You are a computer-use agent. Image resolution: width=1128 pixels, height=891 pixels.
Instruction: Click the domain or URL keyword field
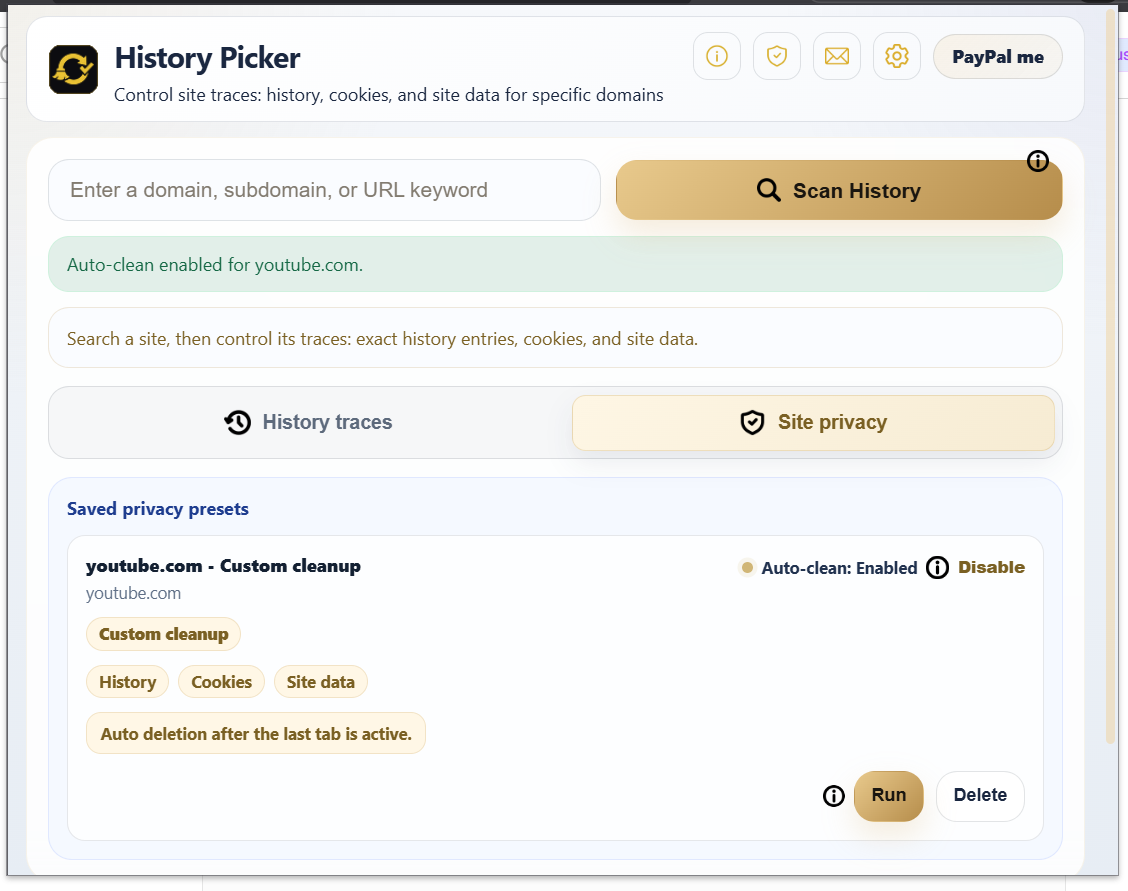(324, 190)
